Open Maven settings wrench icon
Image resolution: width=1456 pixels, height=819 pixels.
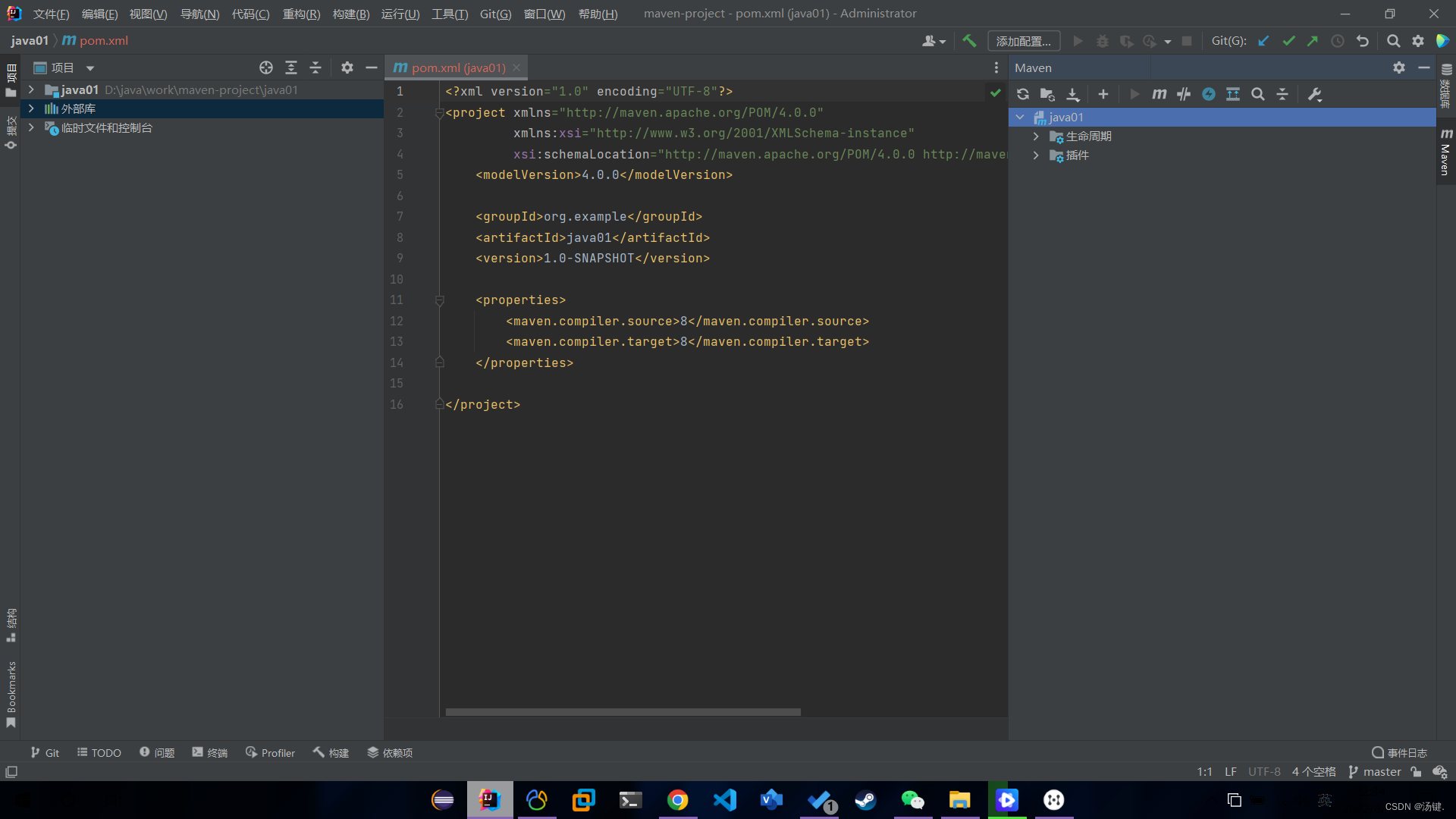[x=1315, y=94]
